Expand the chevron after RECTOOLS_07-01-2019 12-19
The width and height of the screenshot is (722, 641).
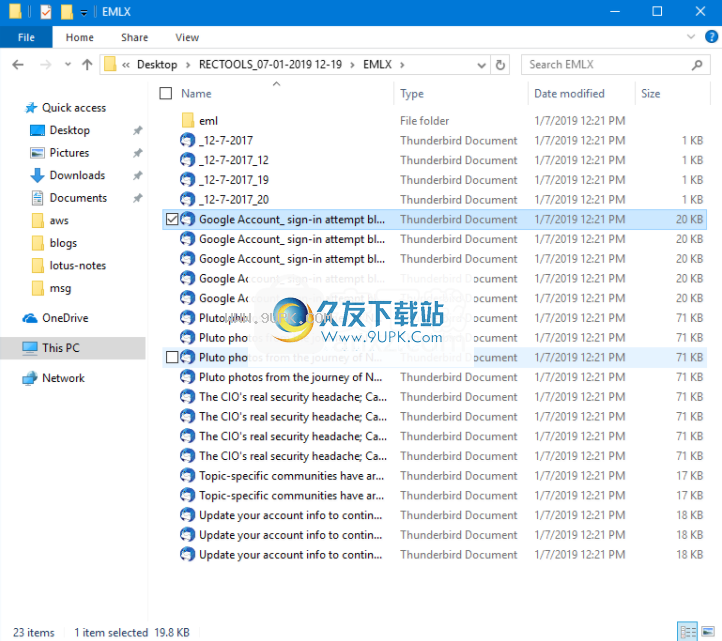(352, 65)
